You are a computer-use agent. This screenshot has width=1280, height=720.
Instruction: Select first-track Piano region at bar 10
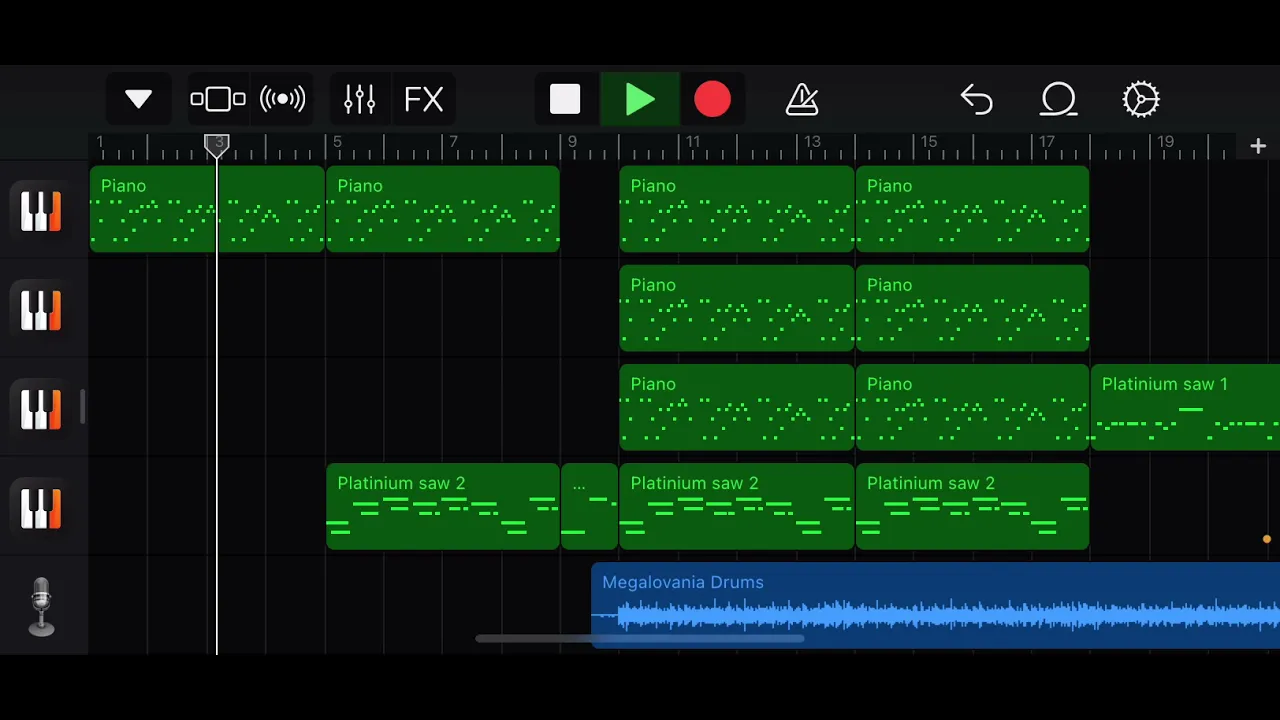coord(737,208)
